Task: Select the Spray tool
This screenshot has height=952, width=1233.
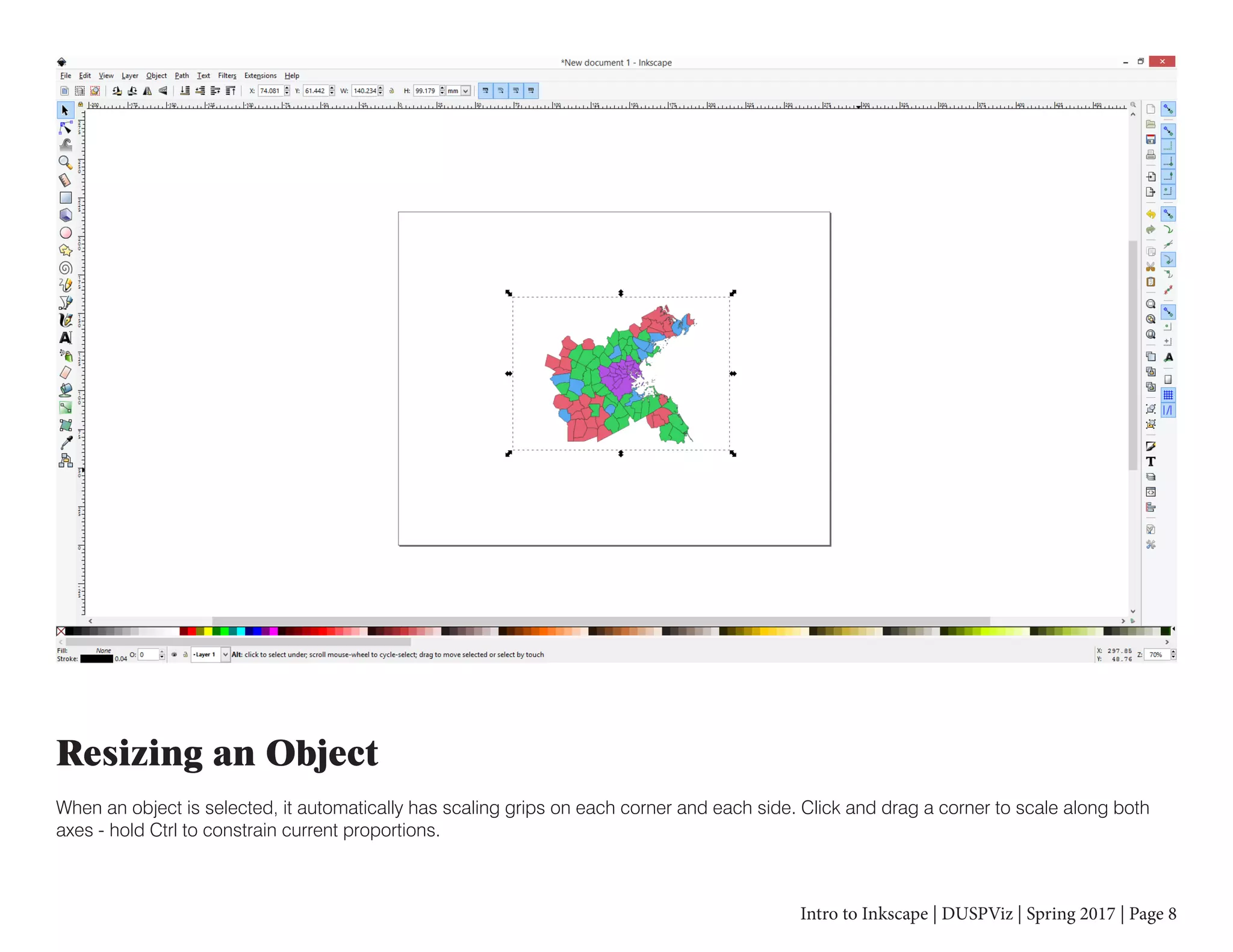Action: point(65,355)
